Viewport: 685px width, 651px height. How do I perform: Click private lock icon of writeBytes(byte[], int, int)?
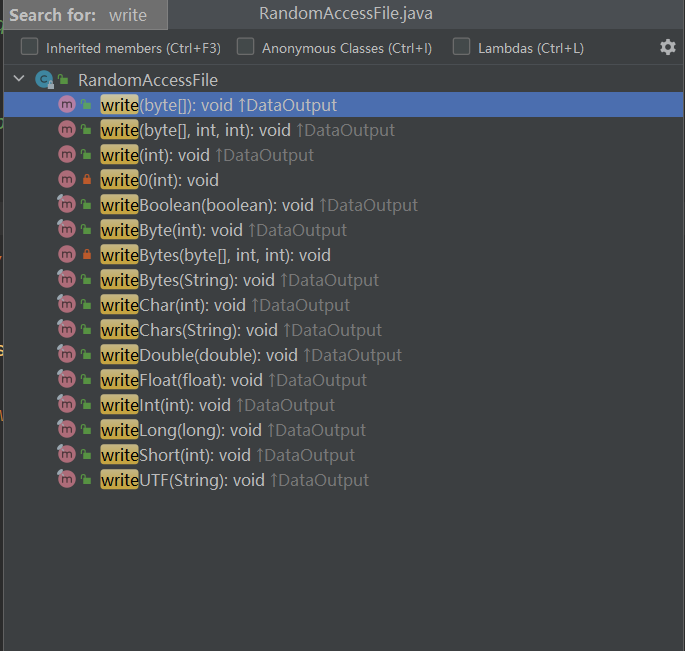pyautogui.click(x=87, y=254)
